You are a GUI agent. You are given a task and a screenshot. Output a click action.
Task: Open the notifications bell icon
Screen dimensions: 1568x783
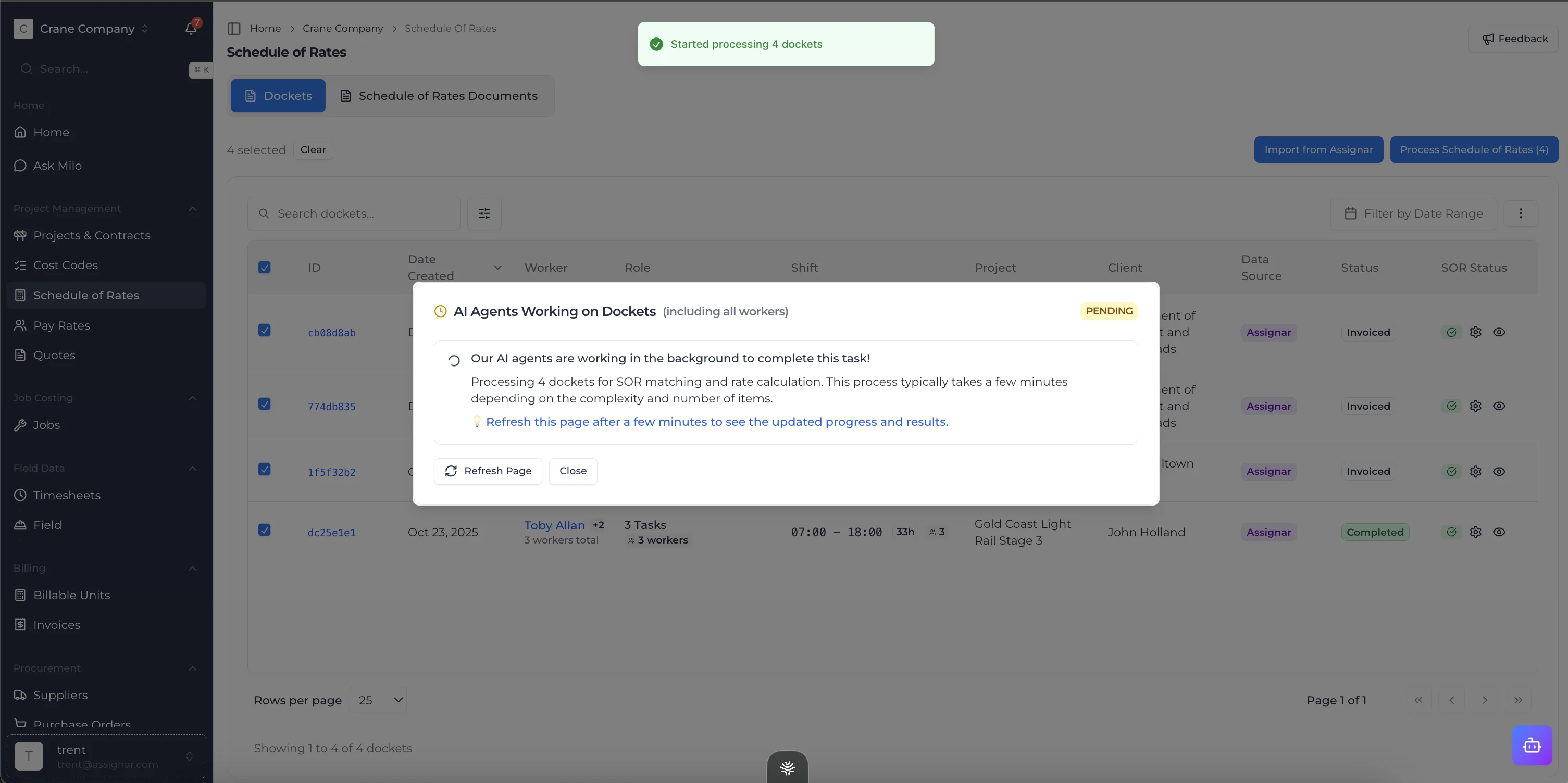(x=191, y=28)
